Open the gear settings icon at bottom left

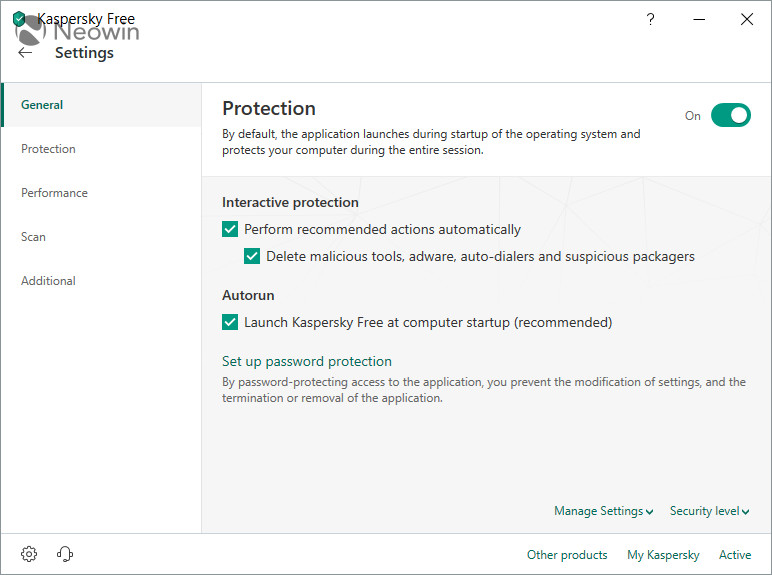(x=29, y=554)
